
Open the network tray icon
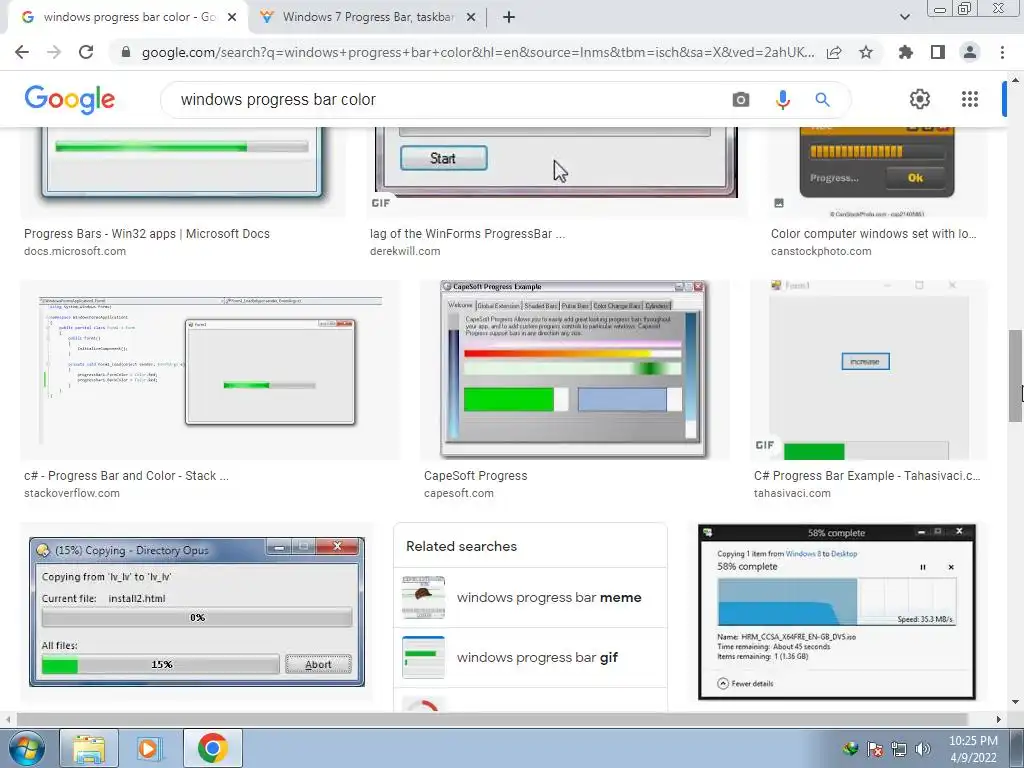[x=899, y=749]
